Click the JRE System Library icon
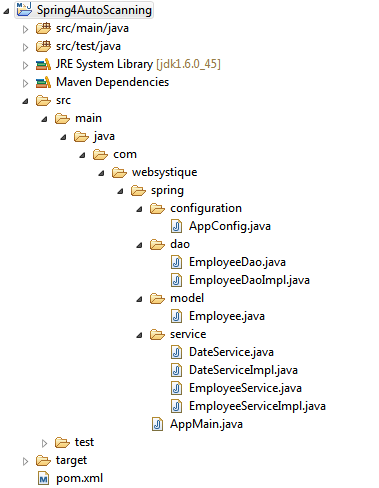The width and height of the screenshot is (379, 488). [43, 64]
